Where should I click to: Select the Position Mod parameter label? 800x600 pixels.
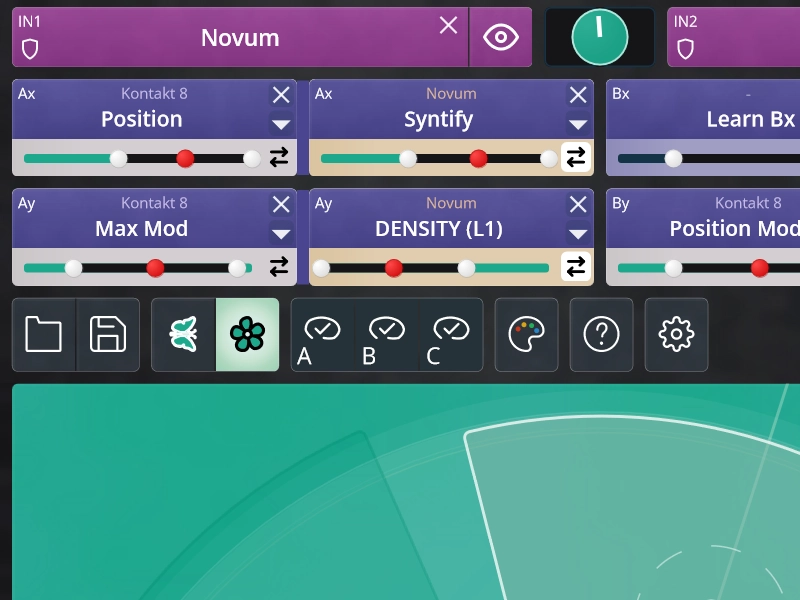pos(735,229)
